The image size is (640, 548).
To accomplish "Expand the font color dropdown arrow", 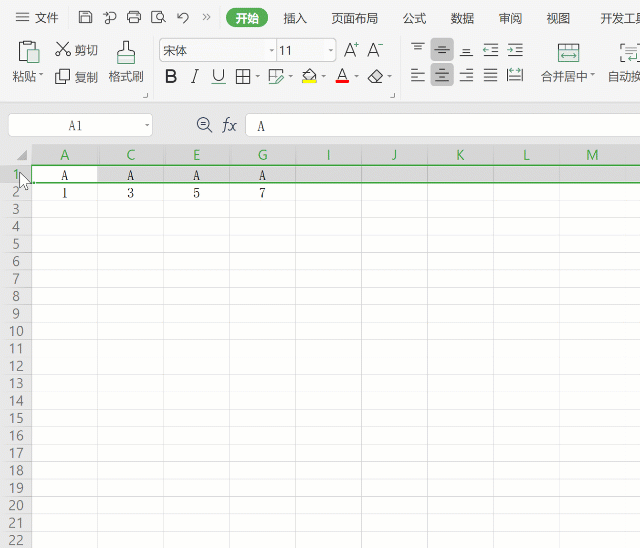I will (356, 76).
